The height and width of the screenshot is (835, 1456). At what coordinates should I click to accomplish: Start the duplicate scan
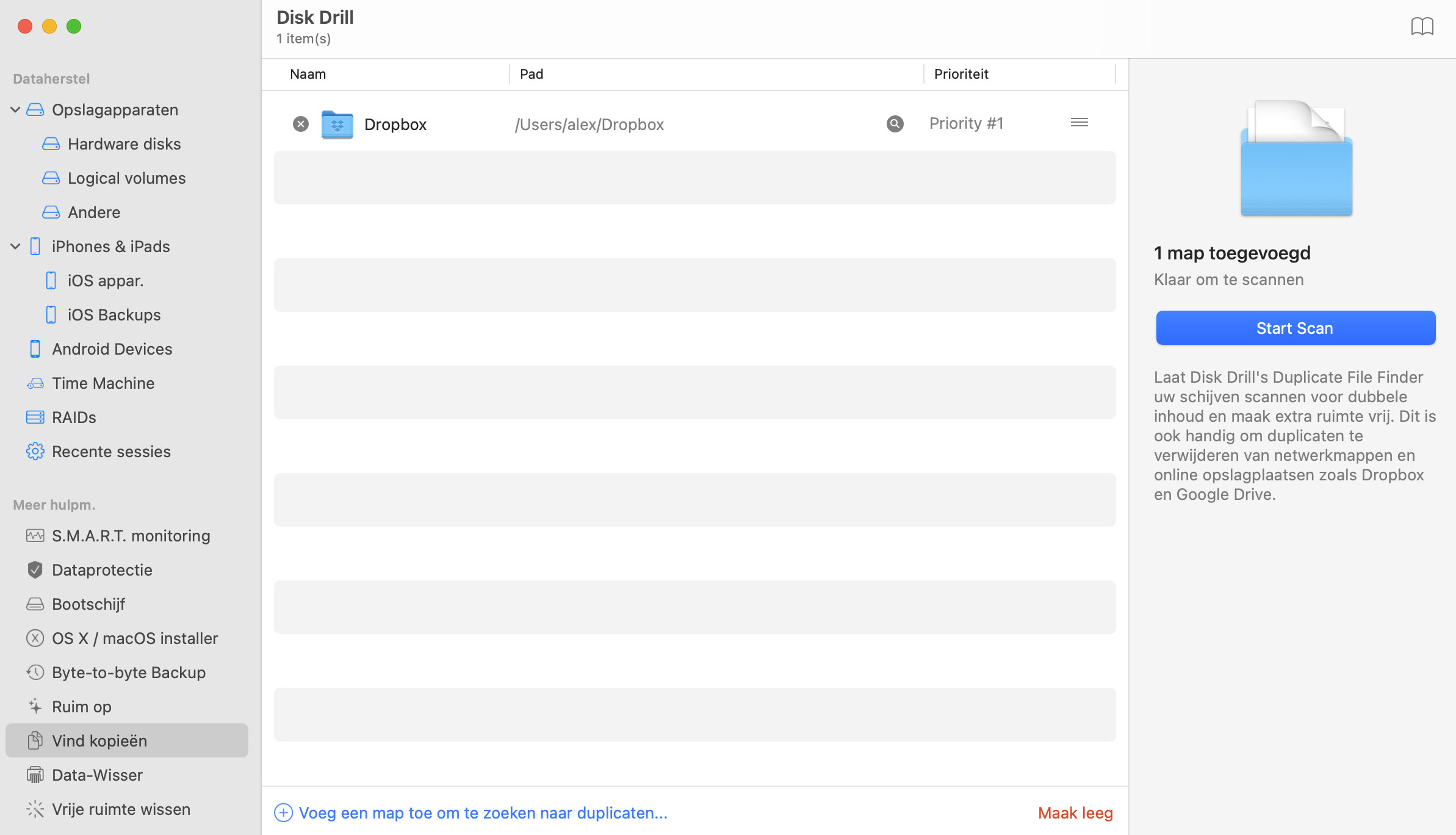click(1296, 328)
